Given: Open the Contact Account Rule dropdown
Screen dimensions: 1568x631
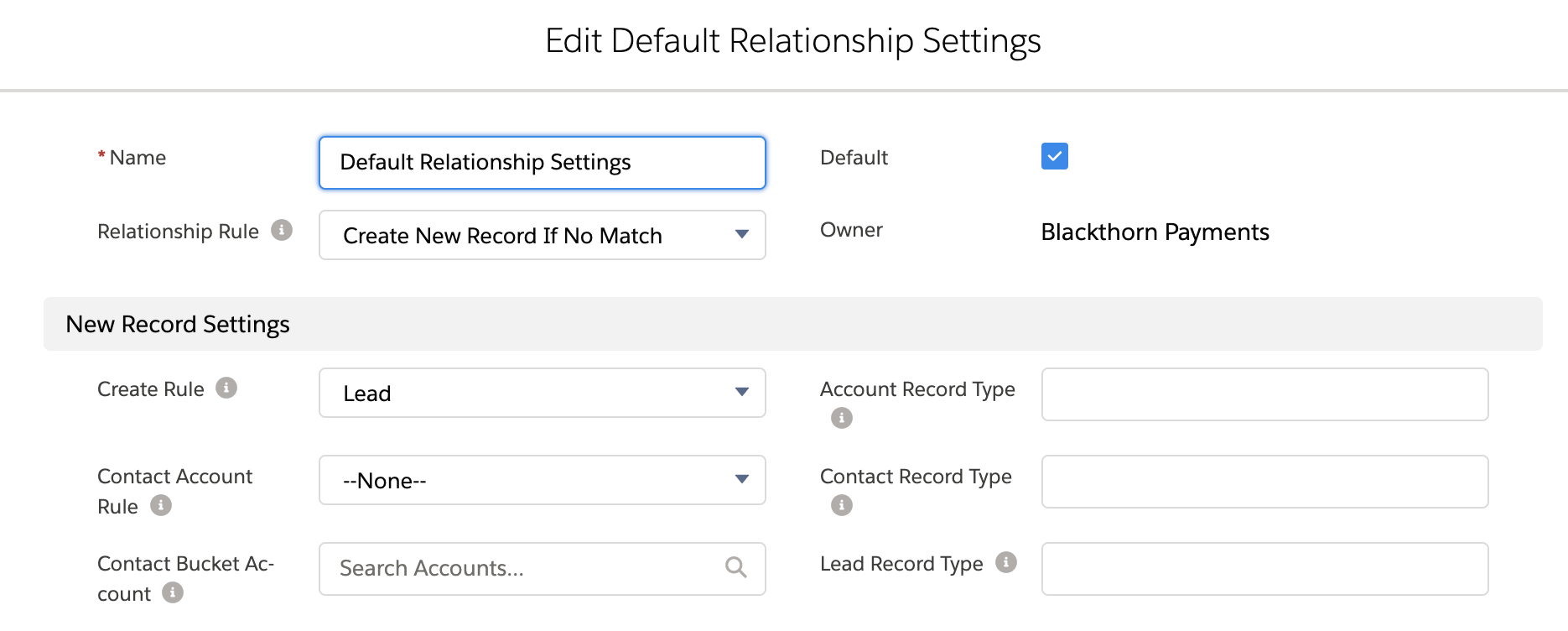Looking at the screenshot, I should point(543,480).
